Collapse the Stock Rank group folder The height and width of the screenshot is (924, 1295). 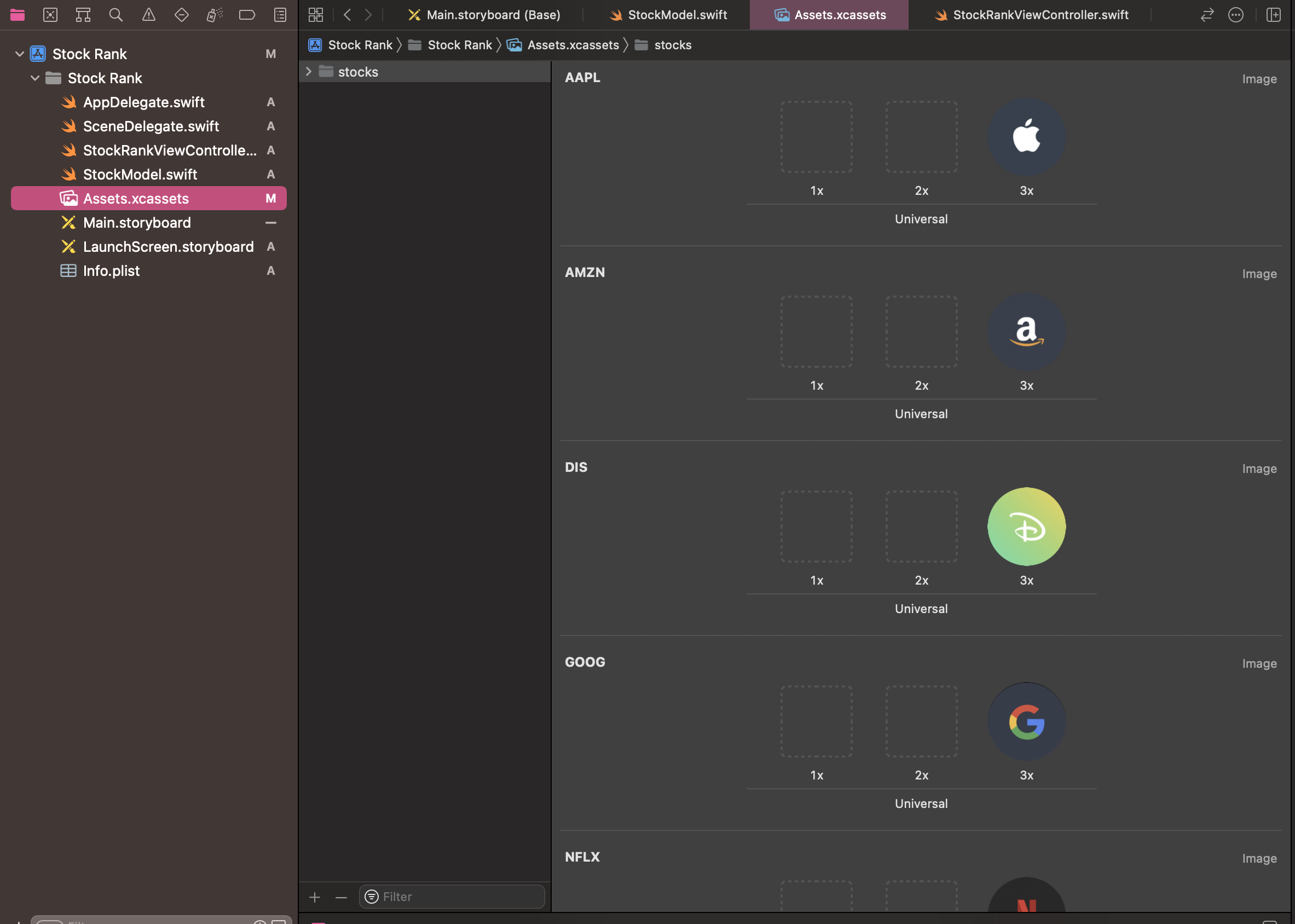coord(34,78)
